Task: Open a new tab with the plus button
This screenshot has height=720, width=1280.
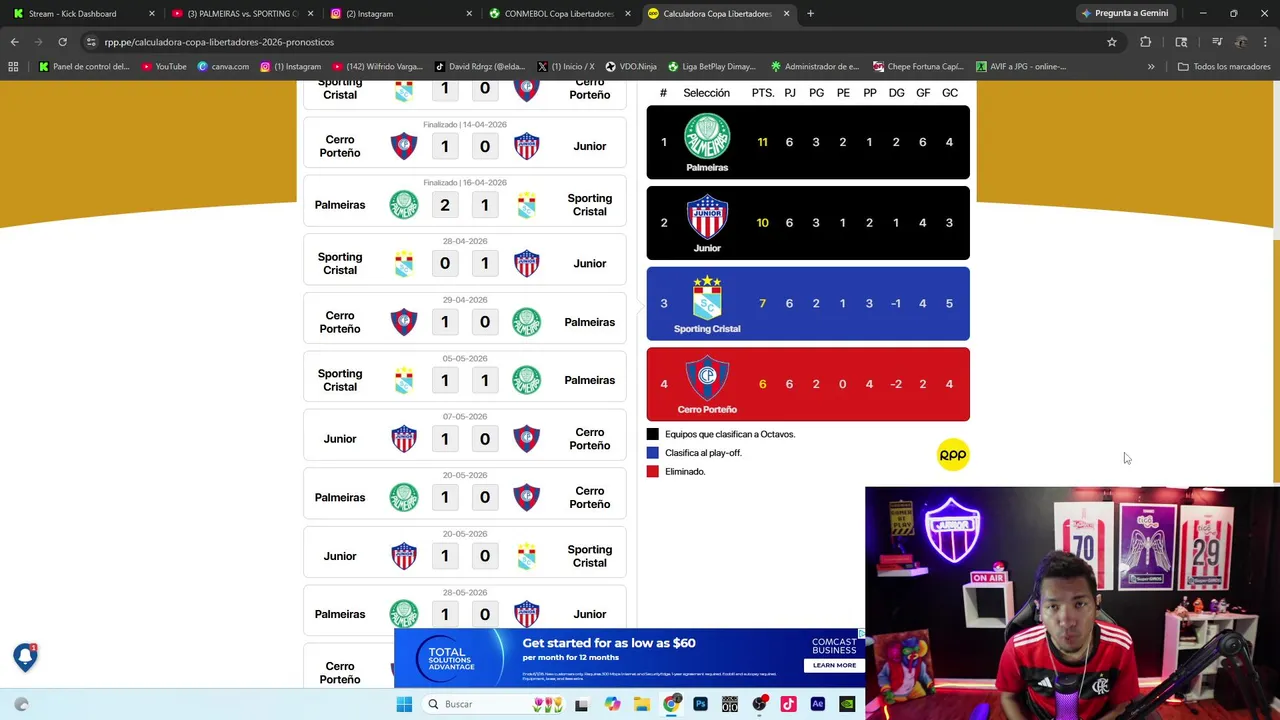Action: pyautogui.click(x=810, y=13)
